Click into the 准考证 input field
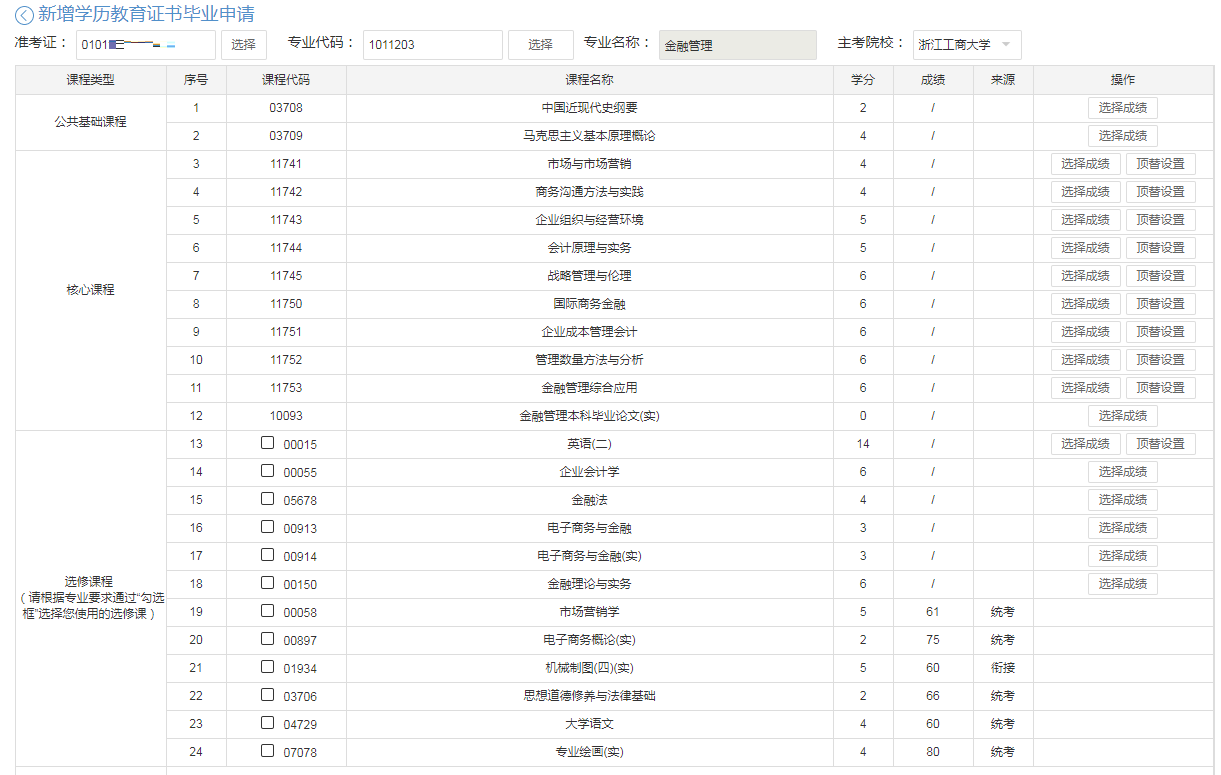 pos(145,45)
